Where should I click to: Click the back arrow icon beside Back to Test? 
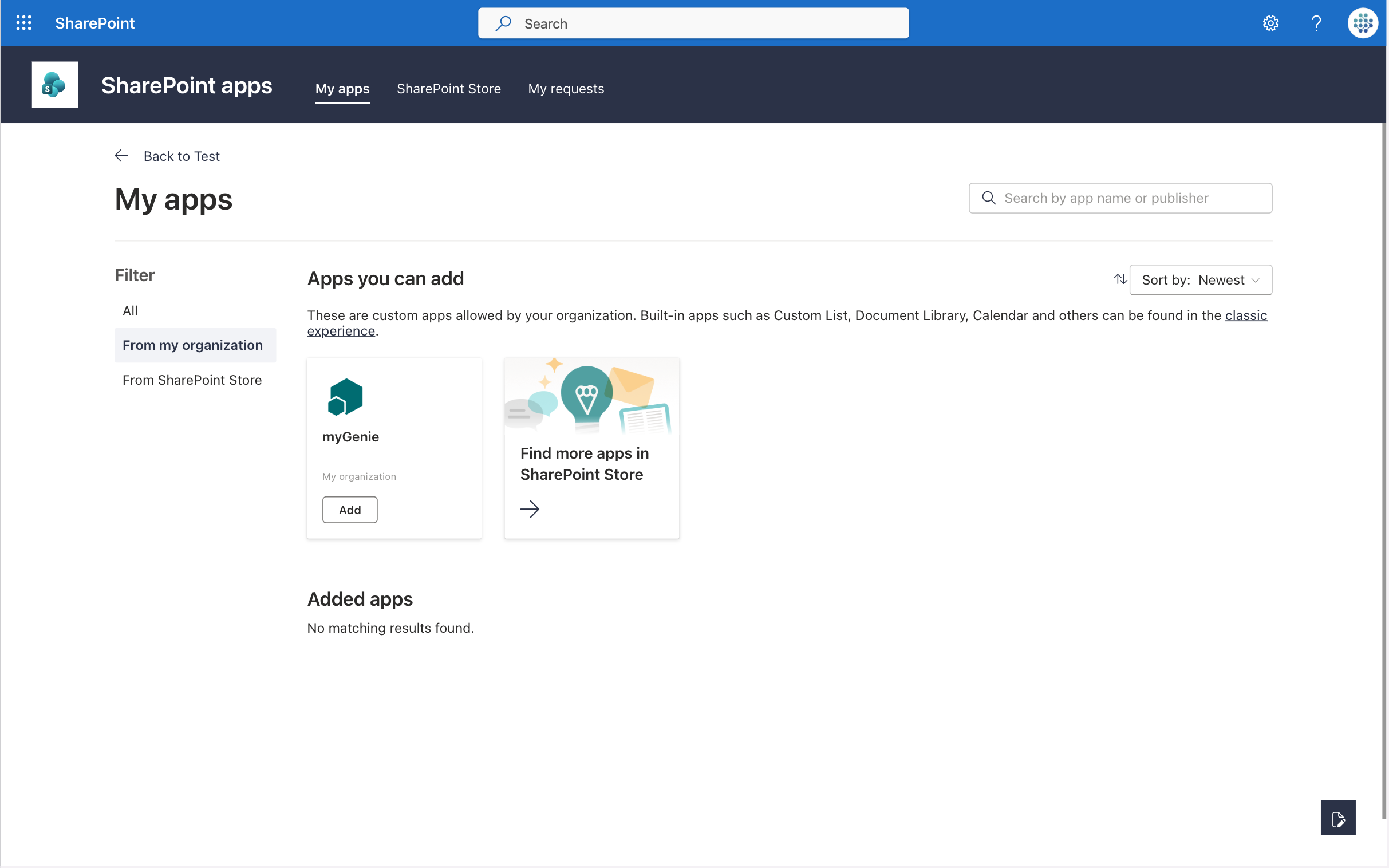(121, 156)
